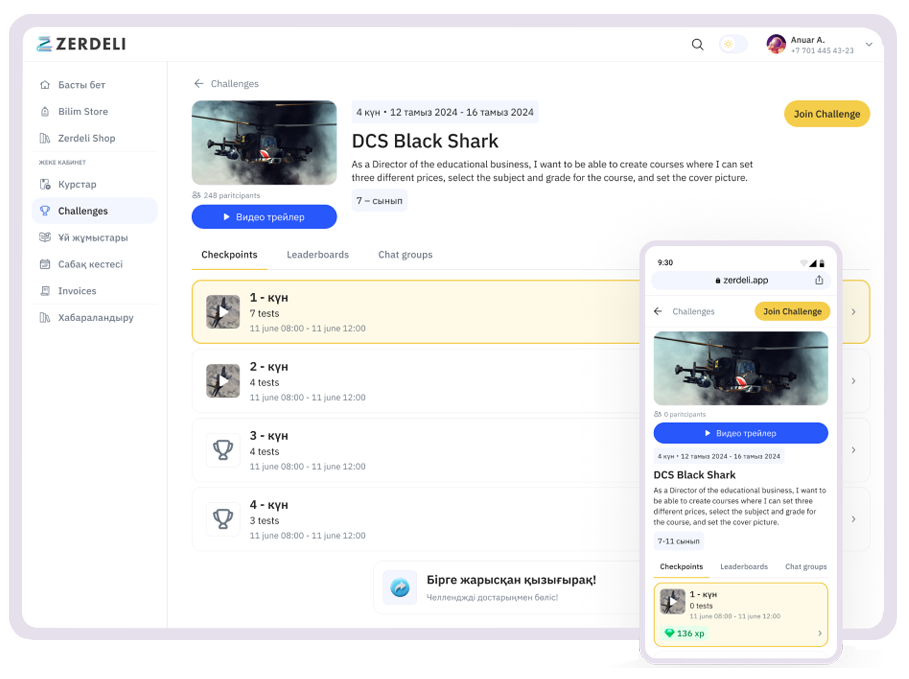This screenshot has width=909, height=679.
Task: Open Басты бет home in sidebar
Action: [81, 85]
